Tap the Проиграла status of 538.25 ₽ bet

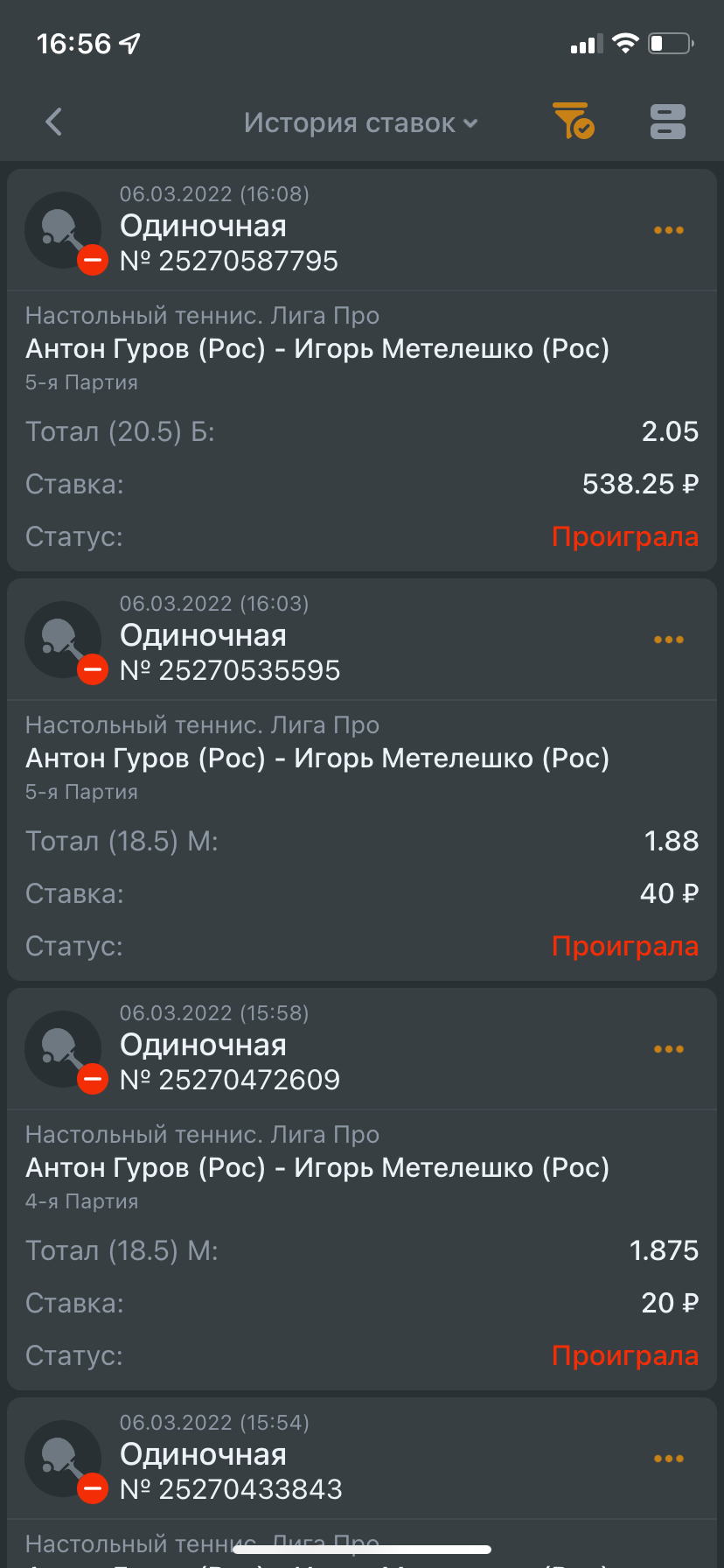click(624, 536)
